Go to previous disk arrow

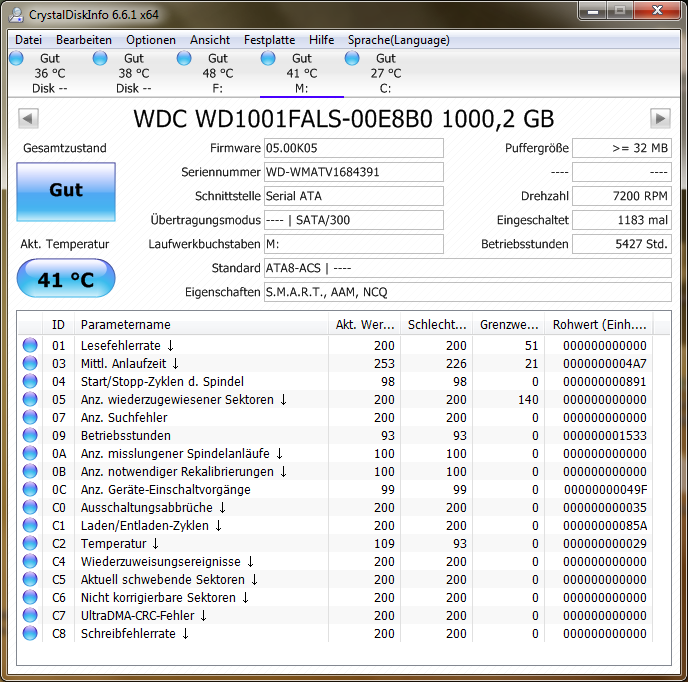coord(29,118)
